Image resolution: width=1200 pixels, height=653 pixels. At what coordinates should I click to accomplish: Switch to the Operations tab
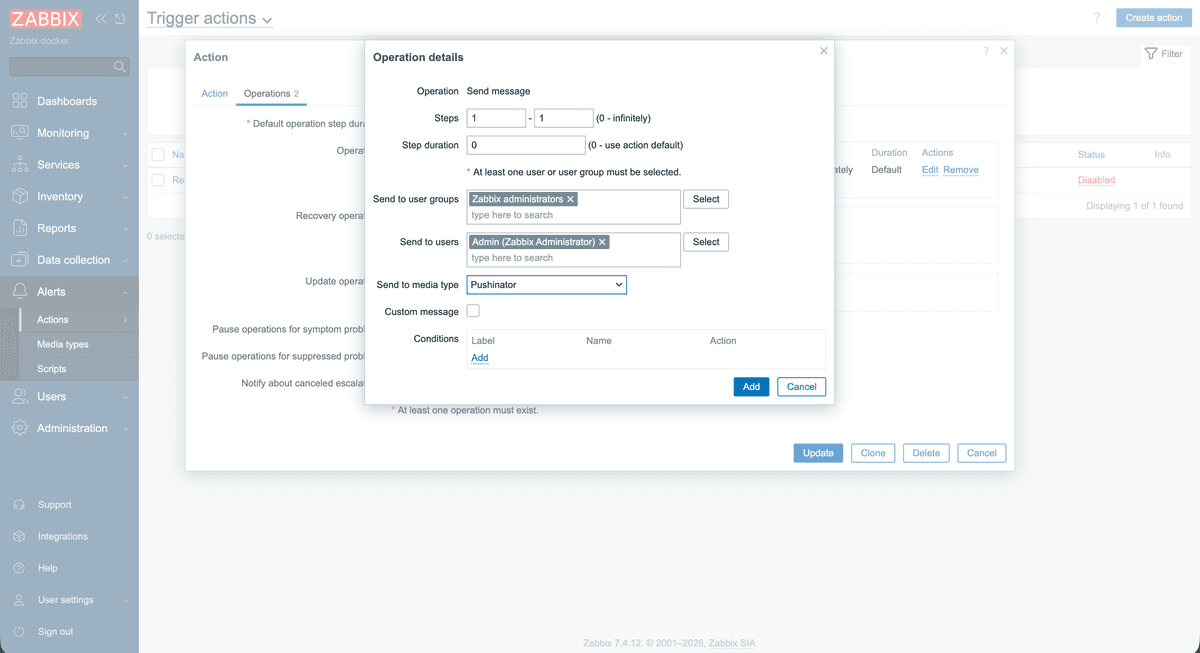point(272,93)
